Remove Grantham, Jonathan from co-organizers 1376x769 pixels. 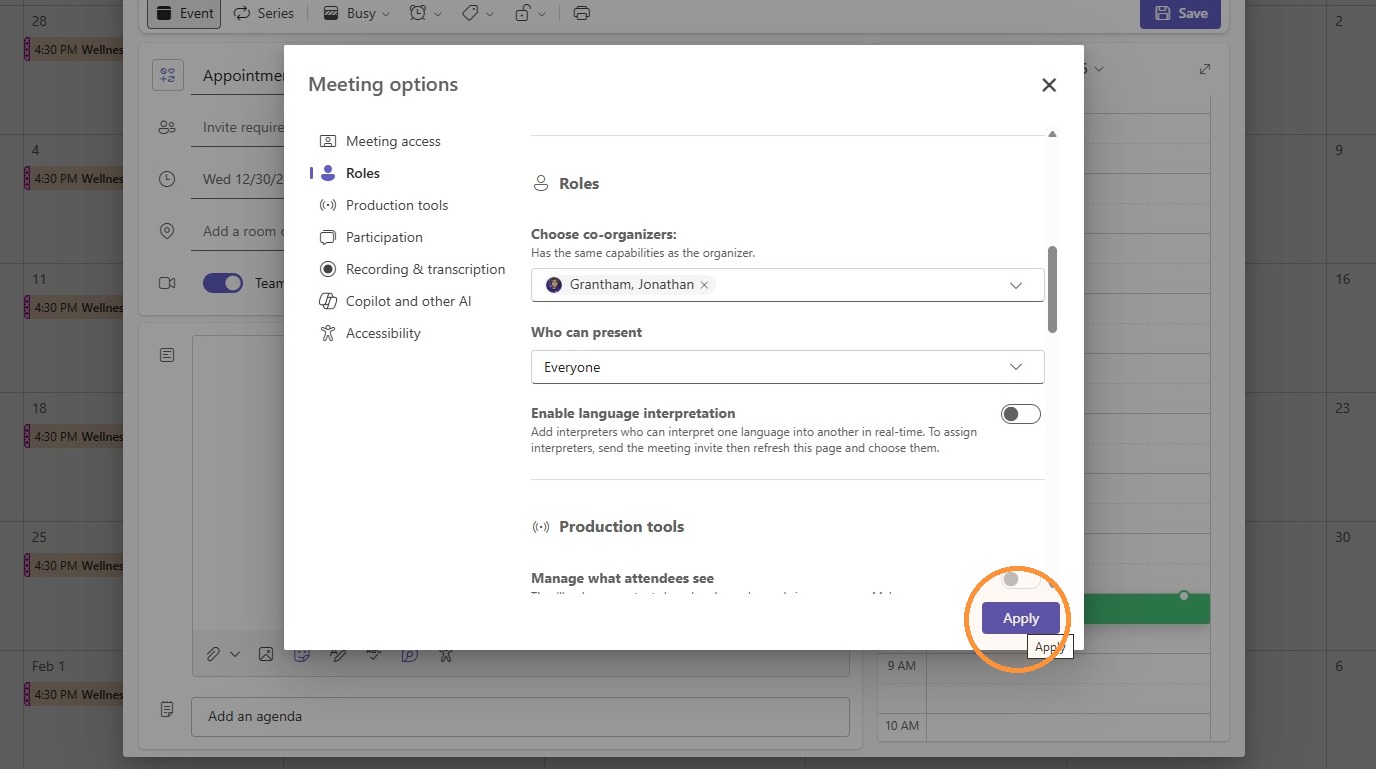[704, 285]
